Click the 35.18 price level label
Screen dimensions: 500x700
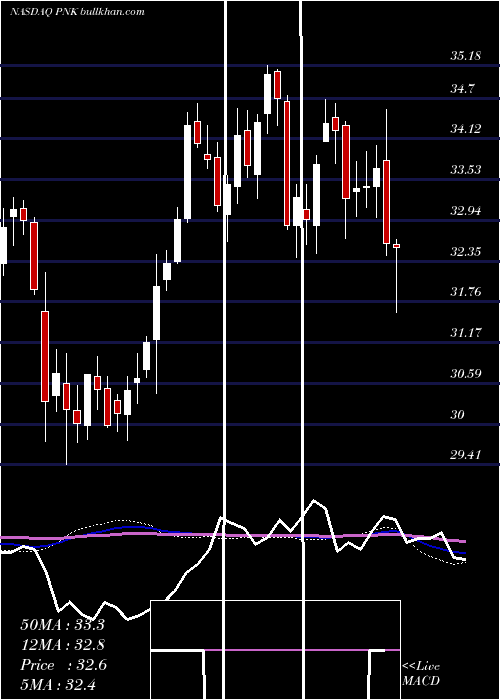click(x=466, y=56)
